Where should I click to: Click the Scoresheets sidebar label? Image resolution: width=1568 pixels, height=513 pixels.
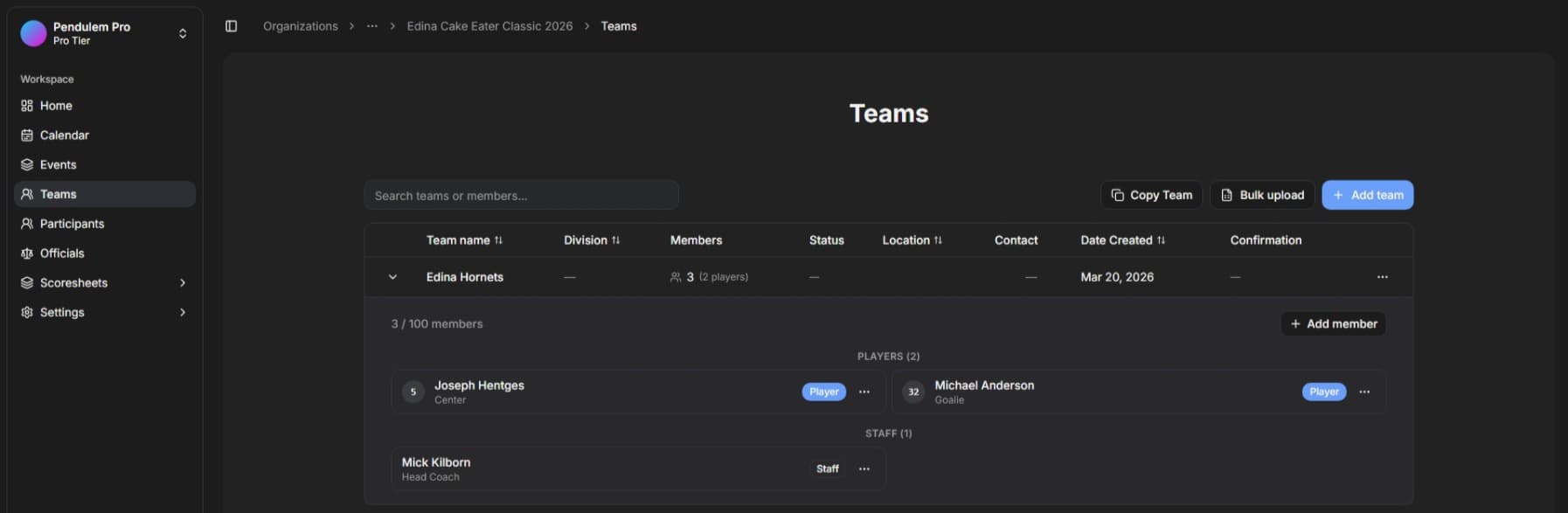(x=73, y=283)
